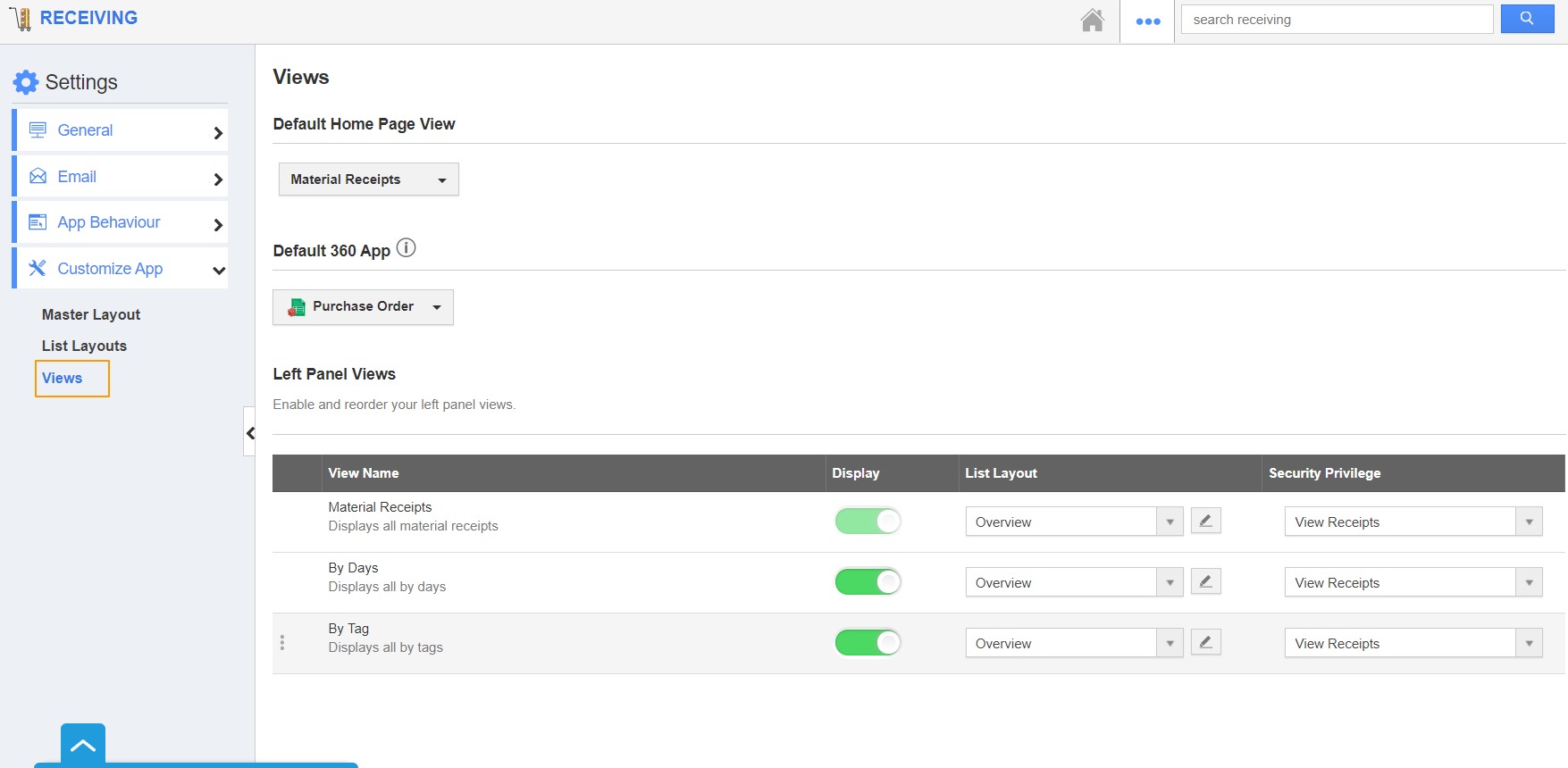This screenshot has height=768, width=1568.
Task: Expand the General settings chevron
Action: tap(218, 133)
